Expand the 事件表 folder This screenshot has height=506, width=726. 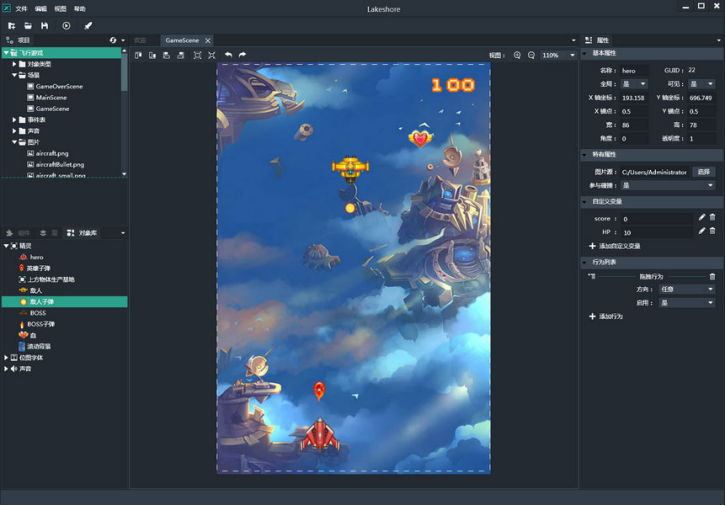[x=14, y=119]
